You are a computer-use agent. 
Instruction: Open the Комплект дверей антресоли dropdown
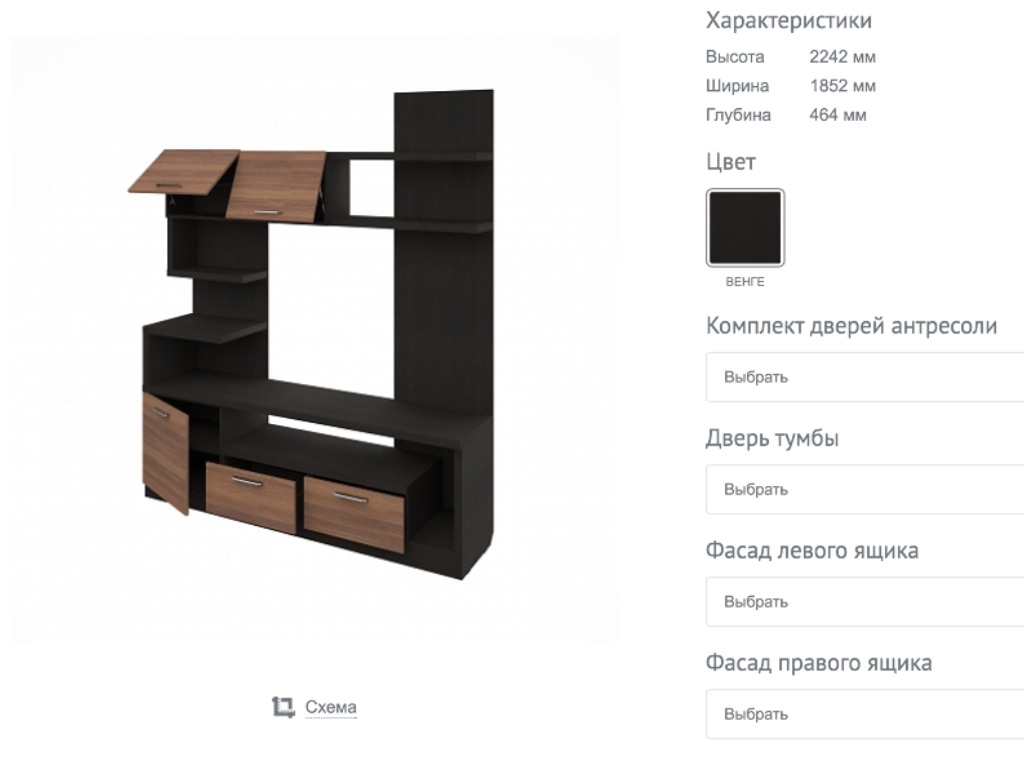(865, 377)
